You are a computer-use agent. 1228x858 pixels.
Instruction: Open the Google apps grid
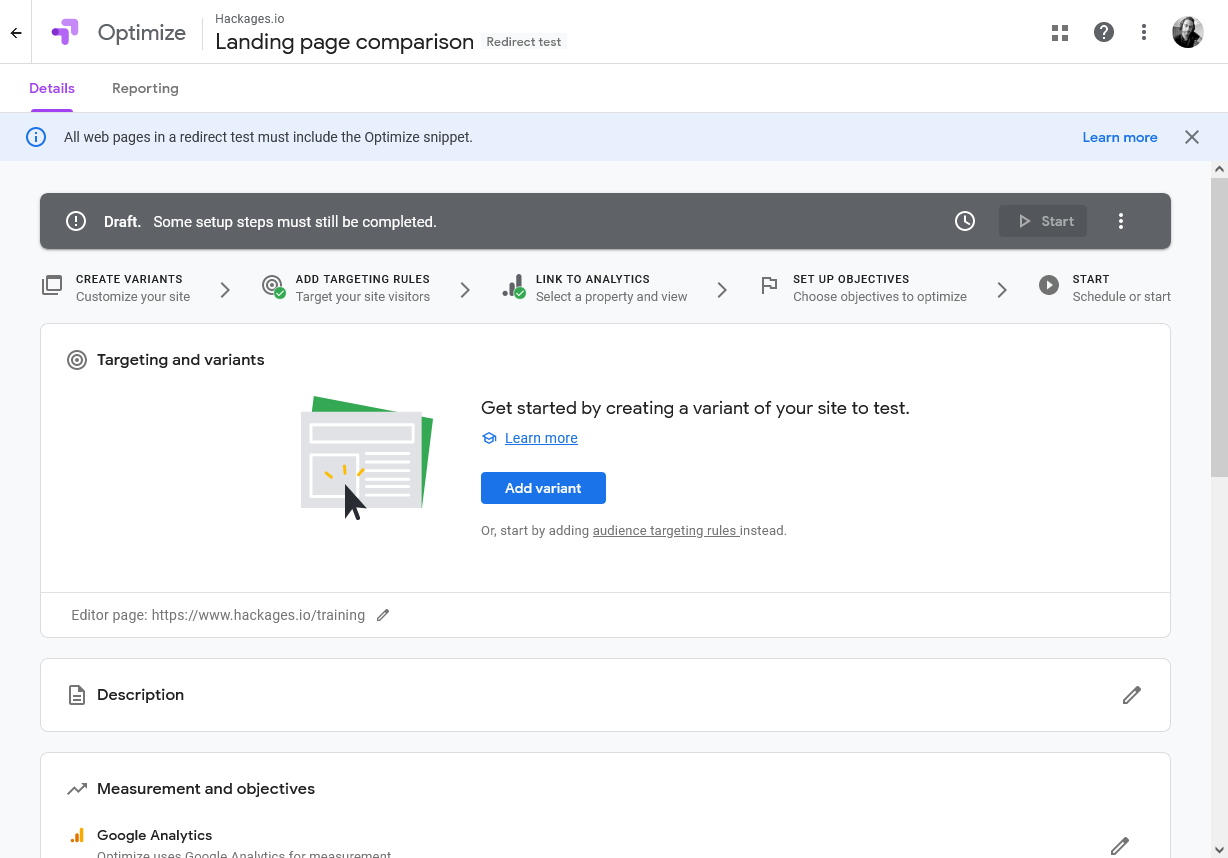coord(1060,33)
